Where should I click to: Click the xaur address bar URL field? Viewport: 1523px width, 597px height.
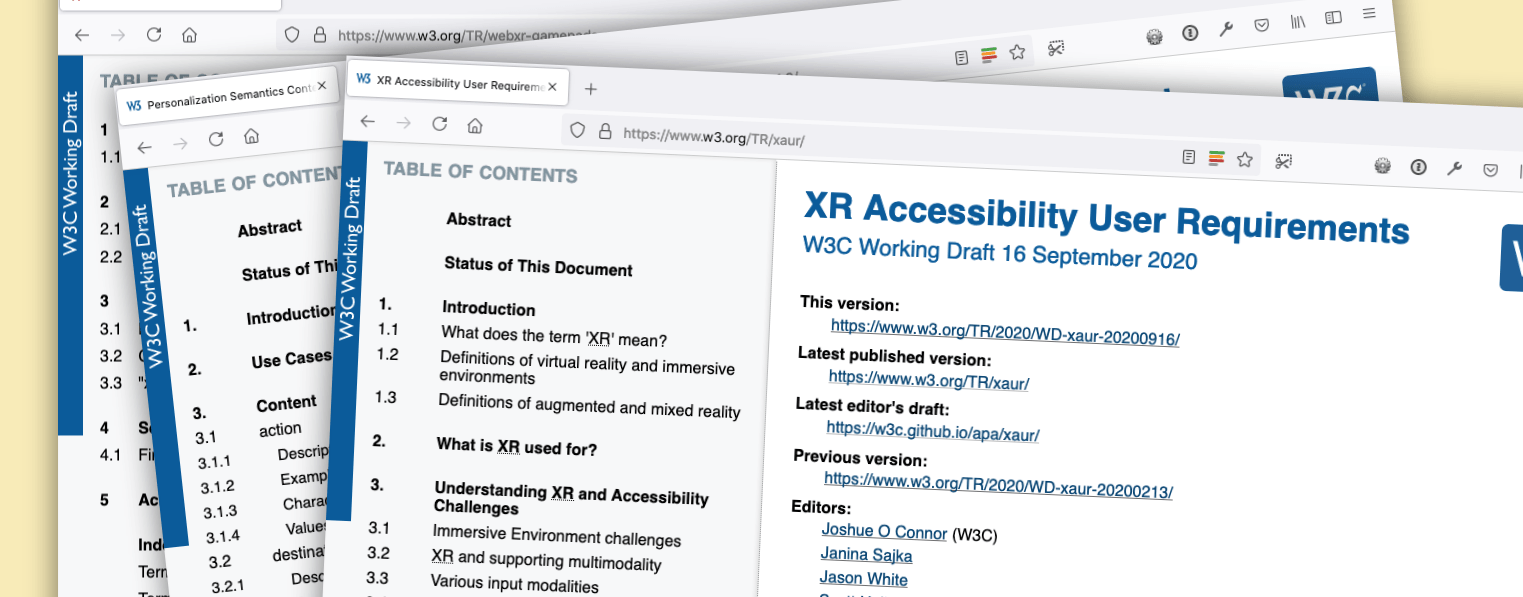tap(850, 140)
